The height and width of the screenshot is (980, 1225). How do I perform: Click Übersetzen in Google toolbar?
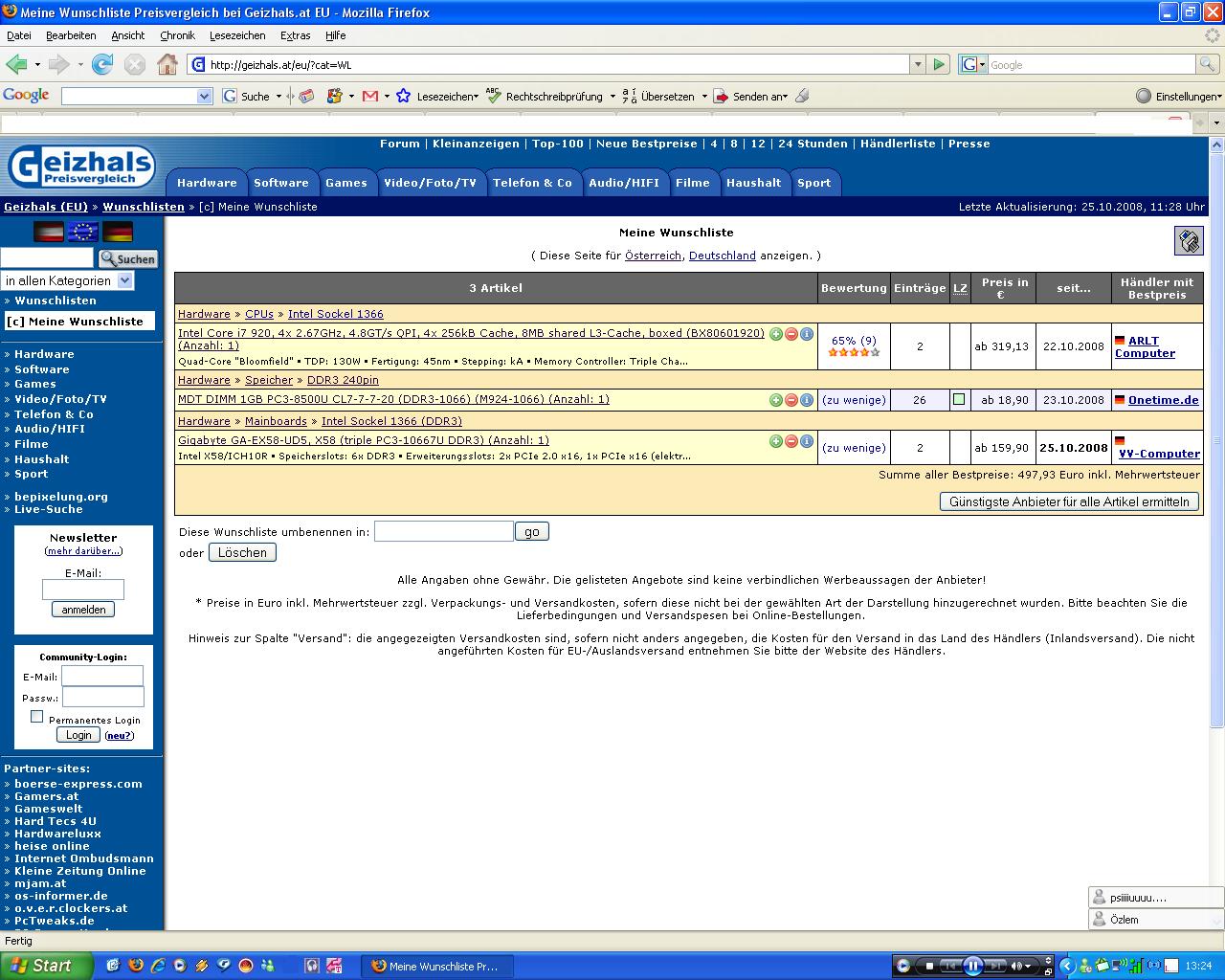pyautogui.click(x=658, y=96)
